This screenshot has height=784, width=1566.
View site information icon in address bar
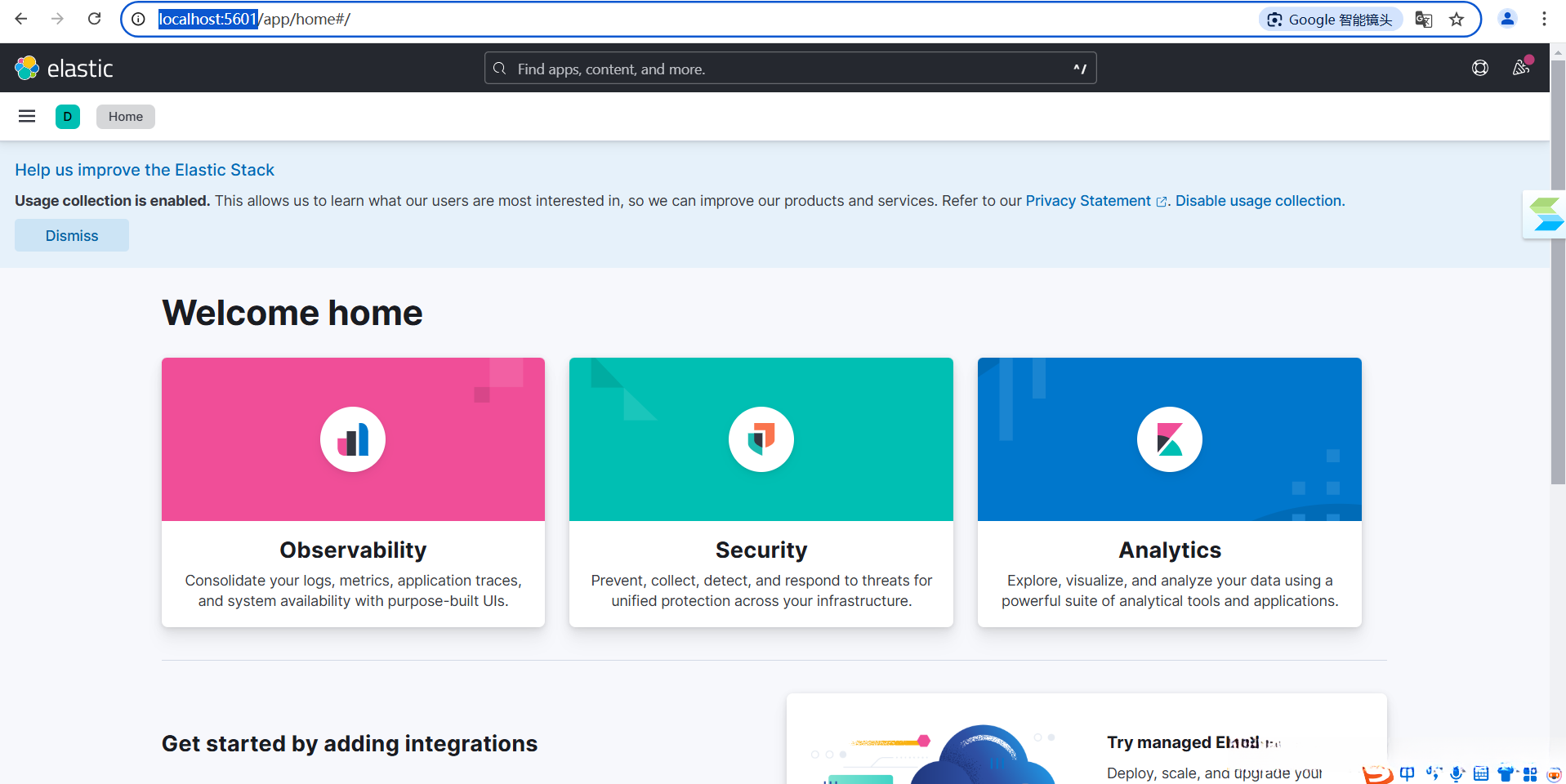pyautogui.click(x=139, y=19)
